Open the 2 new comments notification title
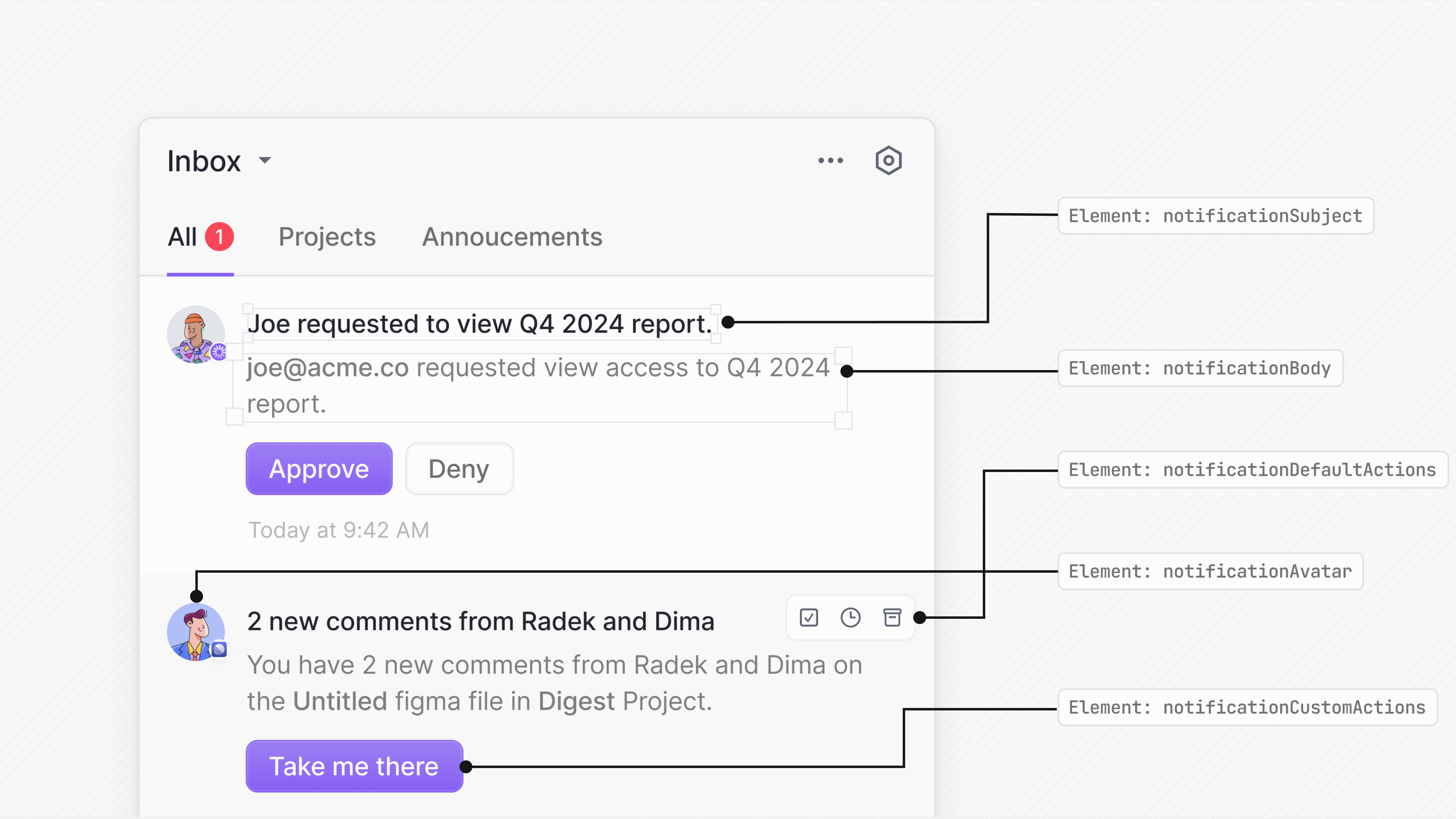Image resolution: width=1456 pixels, height=819 pixels. [480, 621]
